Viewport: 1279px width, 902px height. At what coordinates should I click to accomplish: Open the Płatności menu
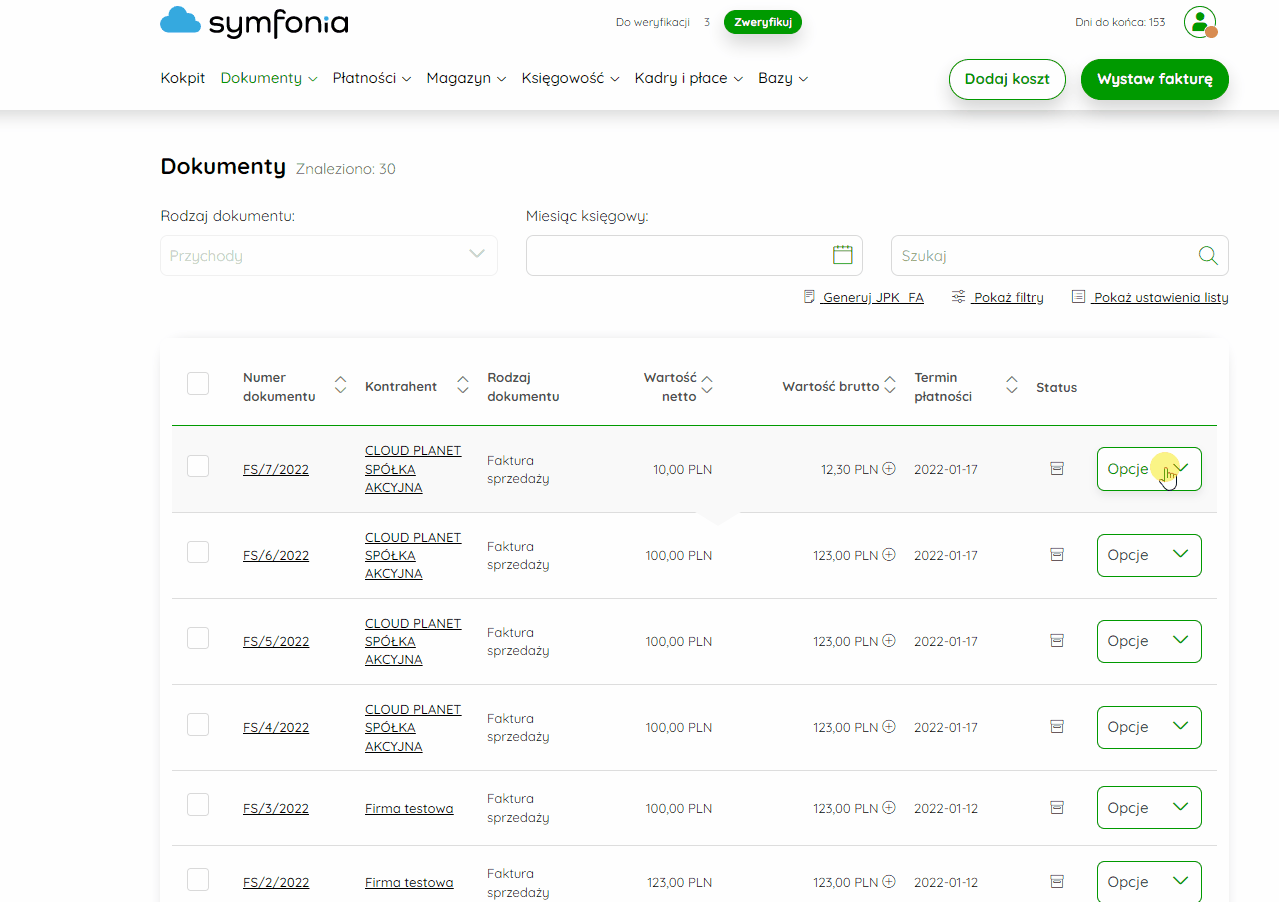[x=372, y=78]
